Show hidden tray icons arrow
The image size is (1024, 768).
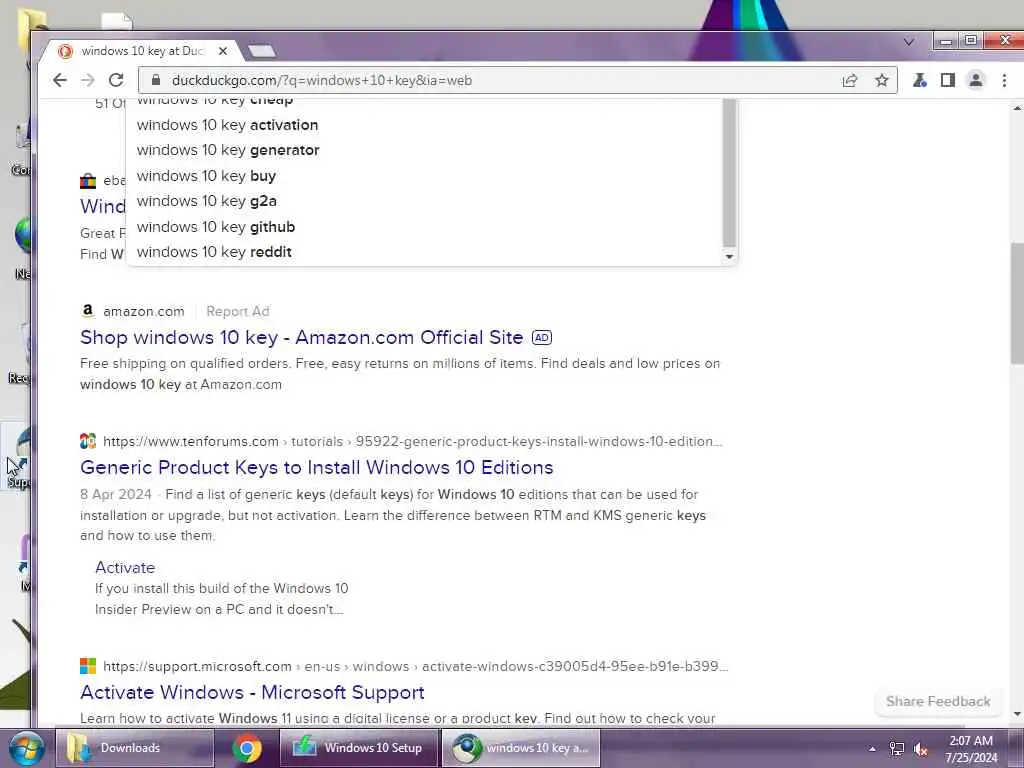tap(872, 749)
